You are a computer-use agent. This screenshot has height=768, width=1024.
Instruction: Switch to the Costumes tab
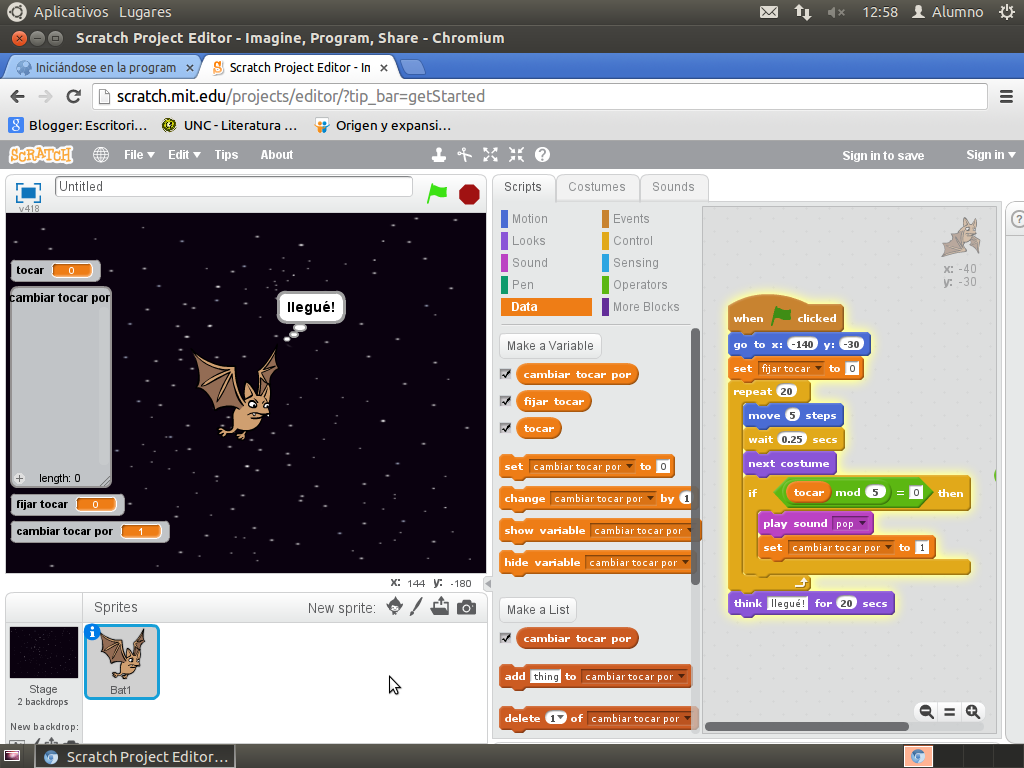[596, 187]
